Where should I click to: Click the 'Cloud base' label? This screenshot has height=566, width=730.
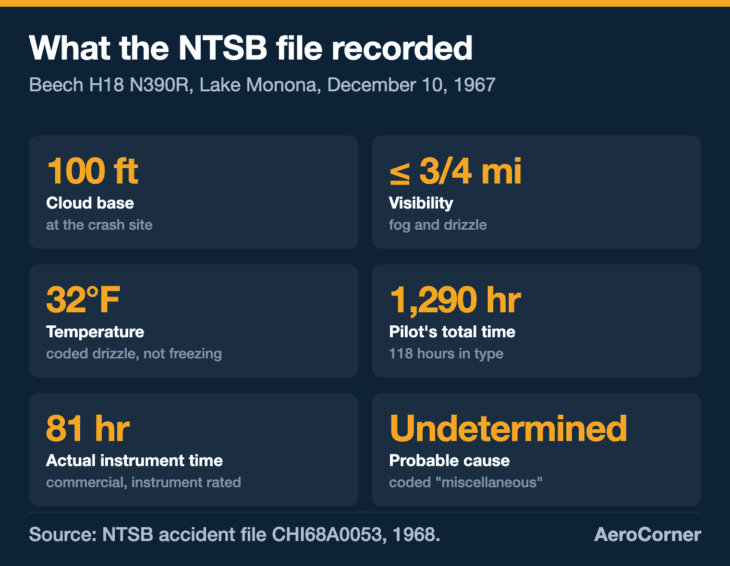coord(90,203)
